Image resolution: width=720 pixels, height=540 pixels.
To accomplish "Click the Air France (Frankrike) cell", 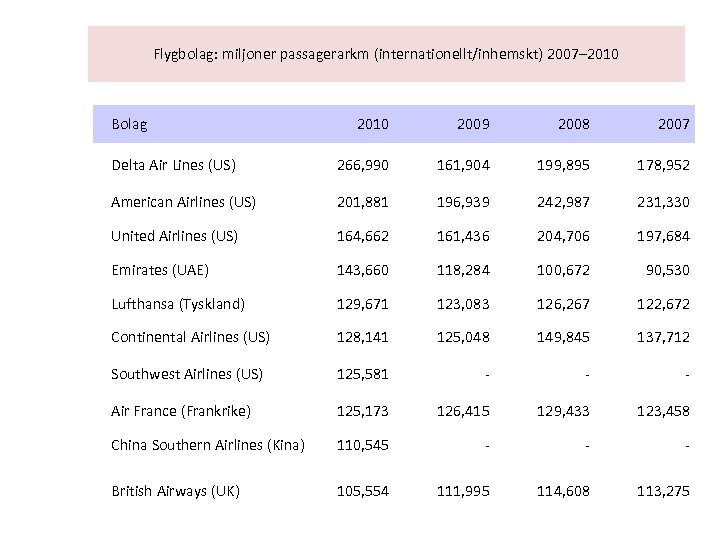I will pos(182,411).
